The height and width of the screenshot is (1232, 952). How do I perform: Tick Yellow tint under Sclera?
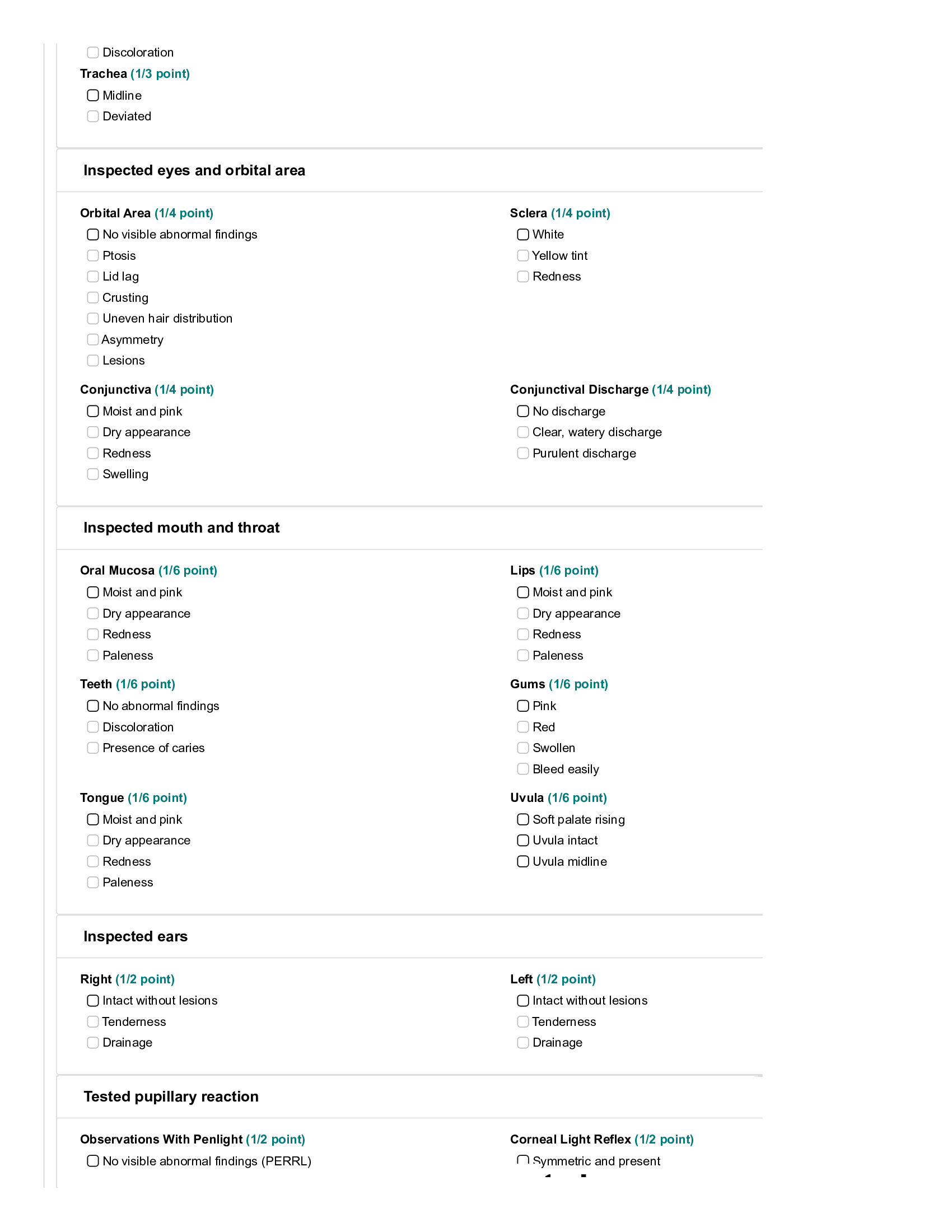[x=523, y=255]
